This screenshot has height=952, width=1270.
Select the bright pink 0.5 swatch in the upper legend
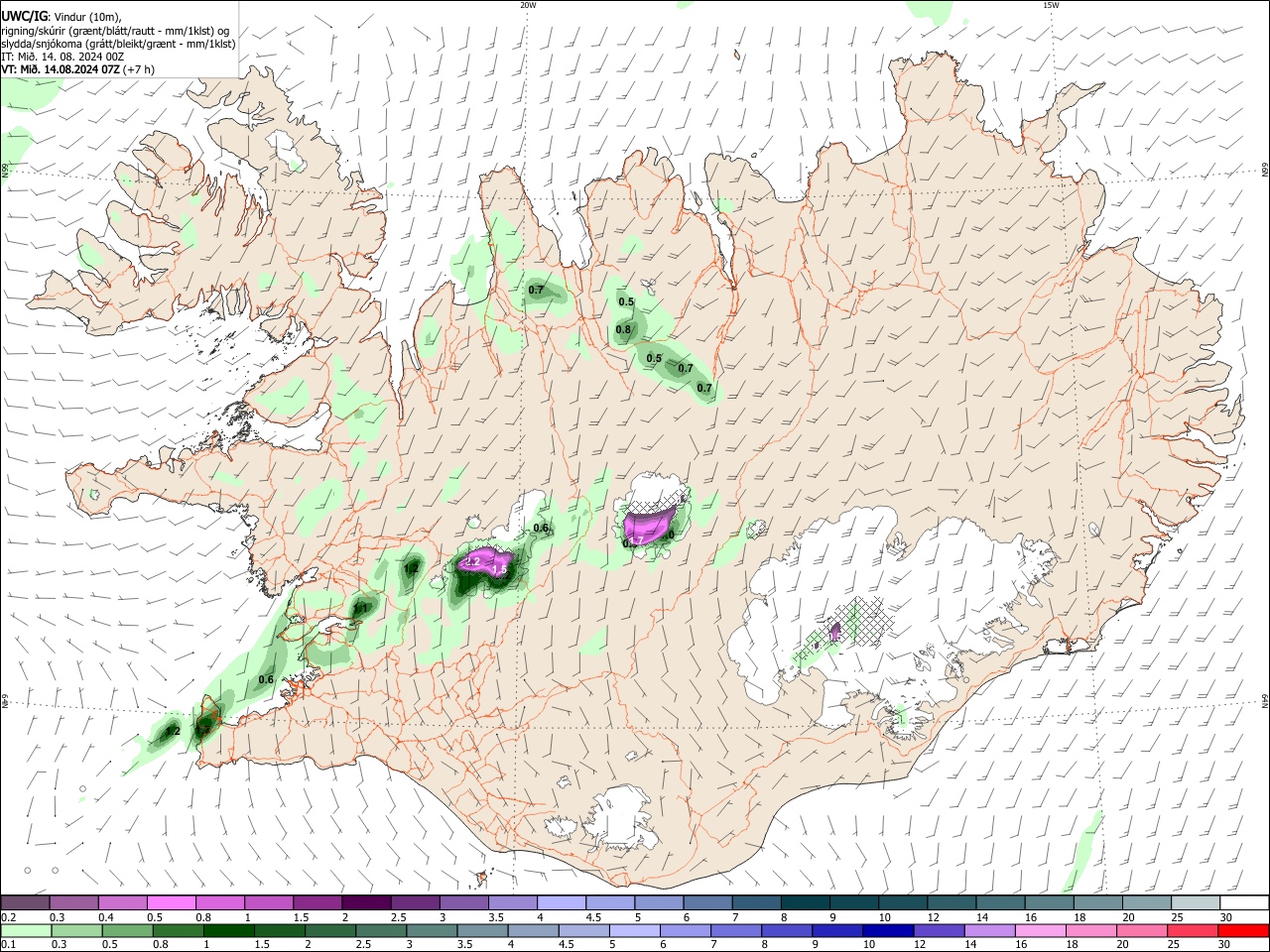click(171, 902)
